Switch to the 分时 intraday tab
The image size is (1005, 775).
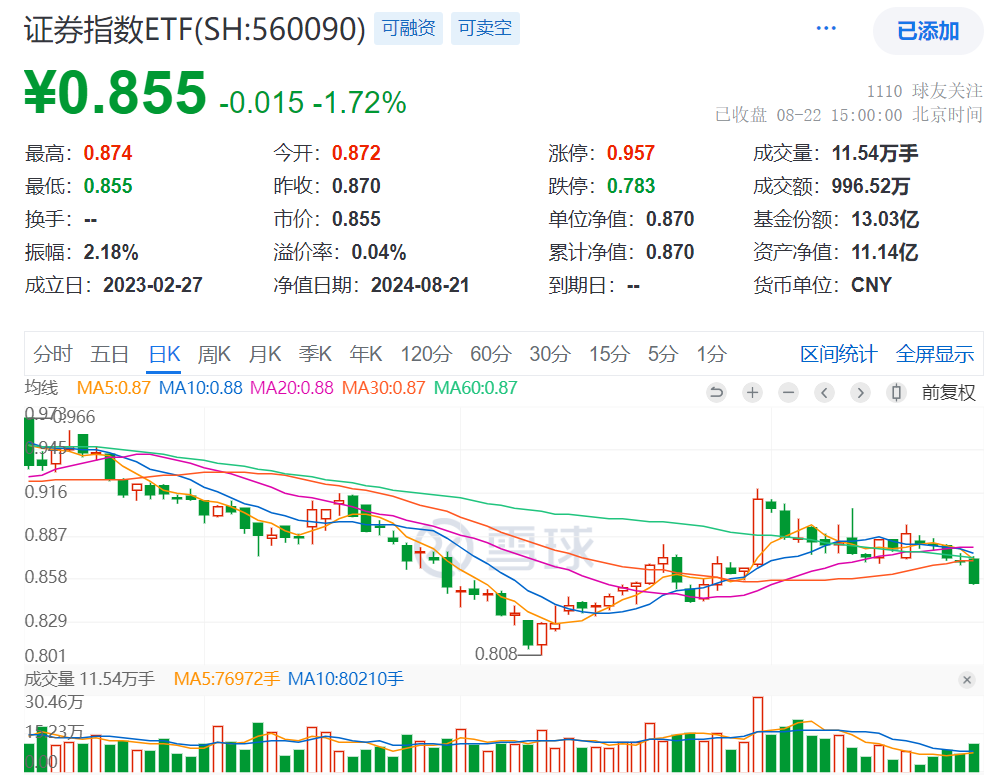[53, 354]
